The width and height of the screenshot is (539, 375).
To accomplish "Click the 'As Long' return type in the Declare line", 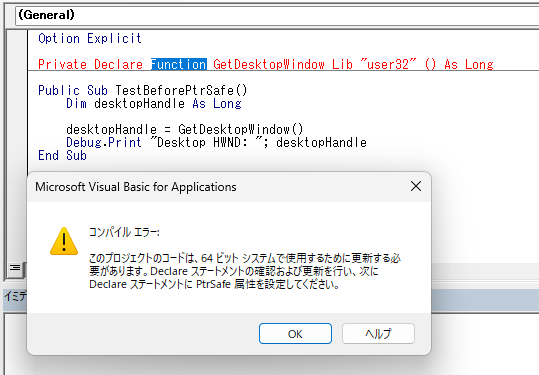I will pyautogui.click(x=469, y=64).
